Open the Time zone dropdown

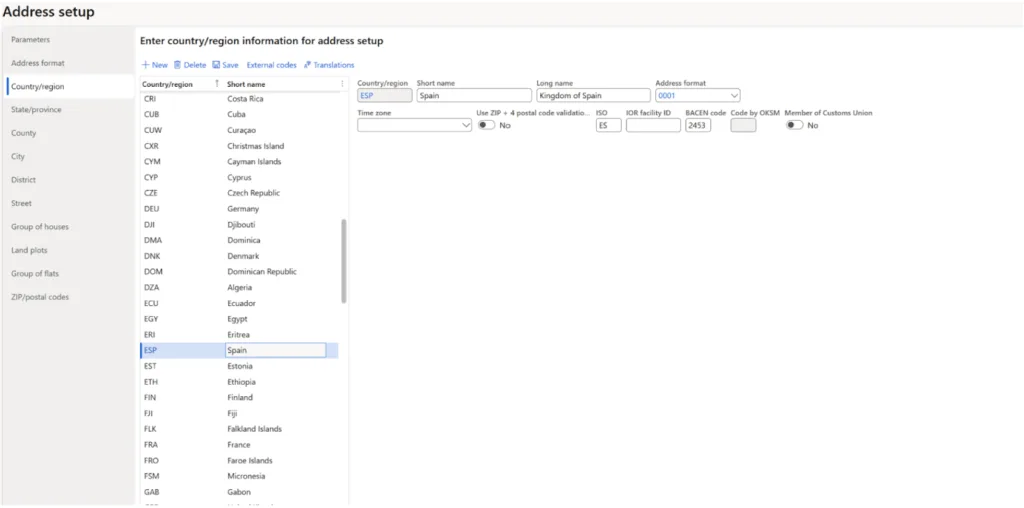pos(465,126)
